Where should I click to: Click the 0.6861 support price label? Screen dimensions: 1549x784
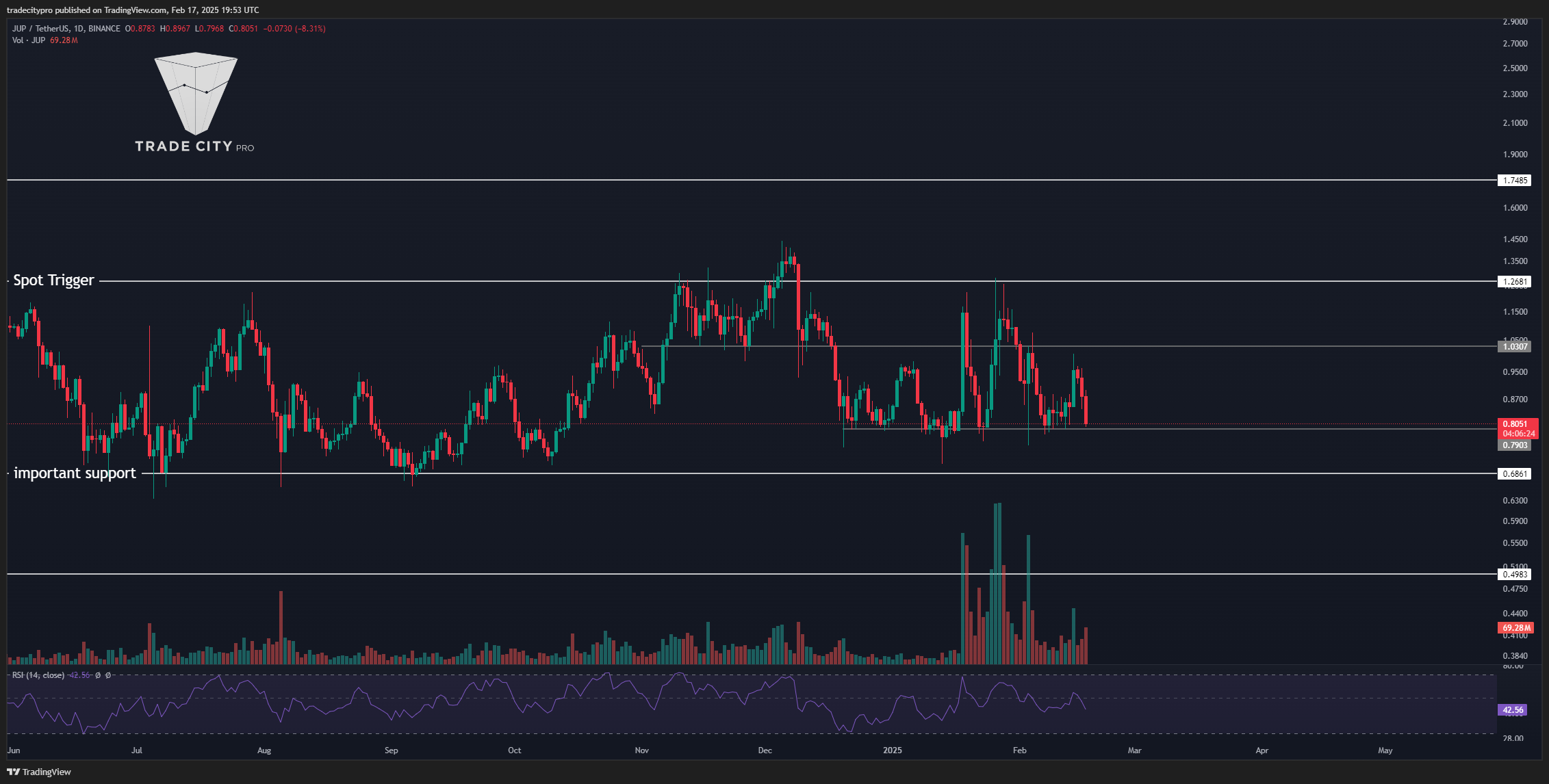click(1515, 473)
